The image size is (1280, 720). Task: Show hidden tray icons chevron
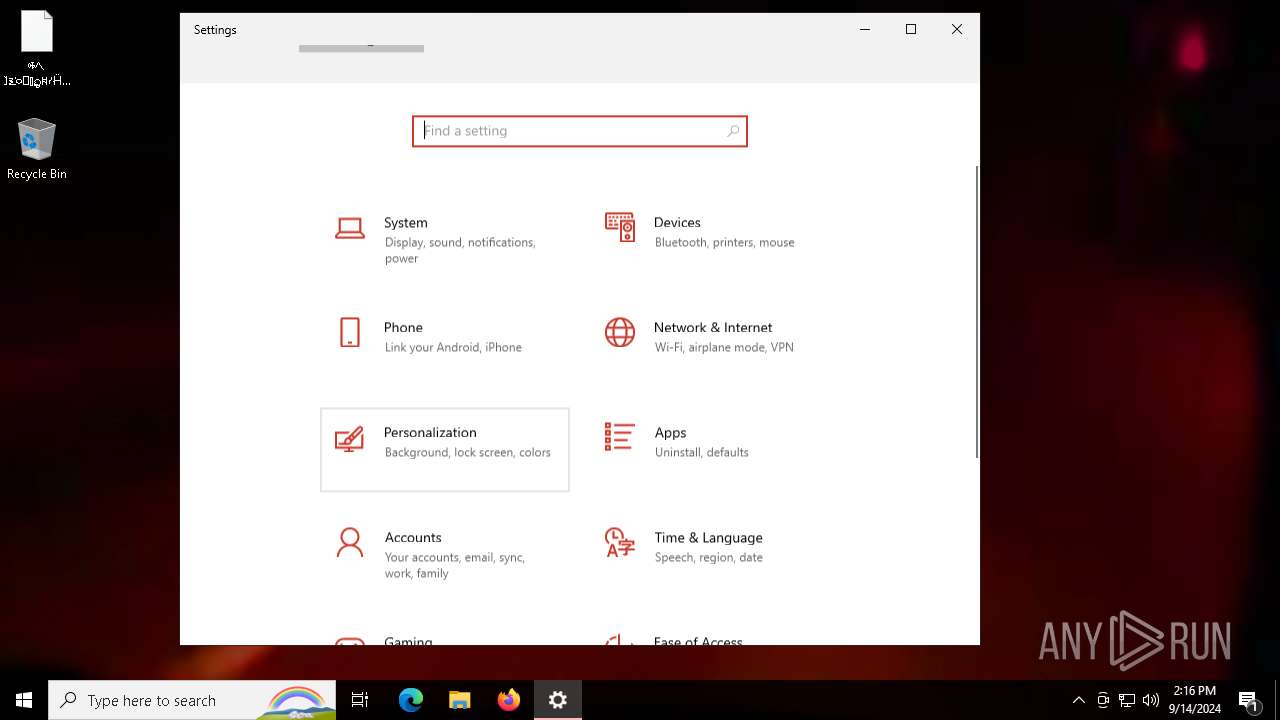point(1078,700)
